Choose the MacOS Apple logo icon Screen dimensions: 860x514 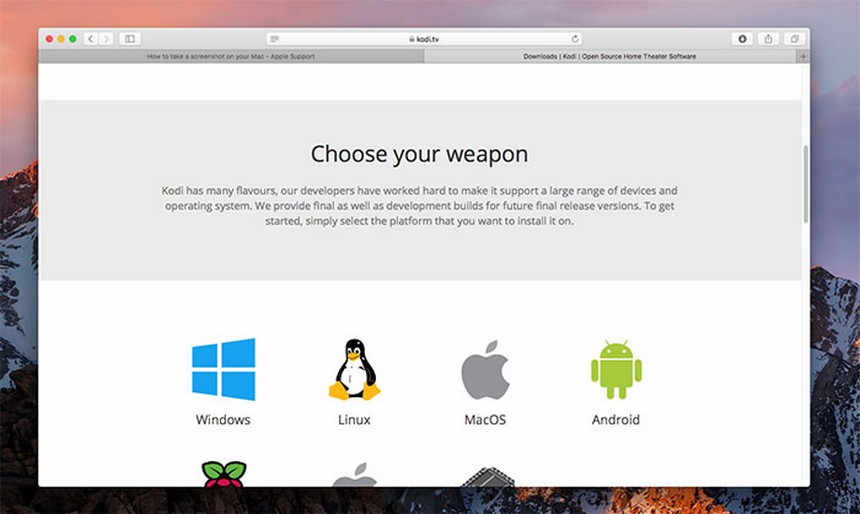(x=485, y=369)
